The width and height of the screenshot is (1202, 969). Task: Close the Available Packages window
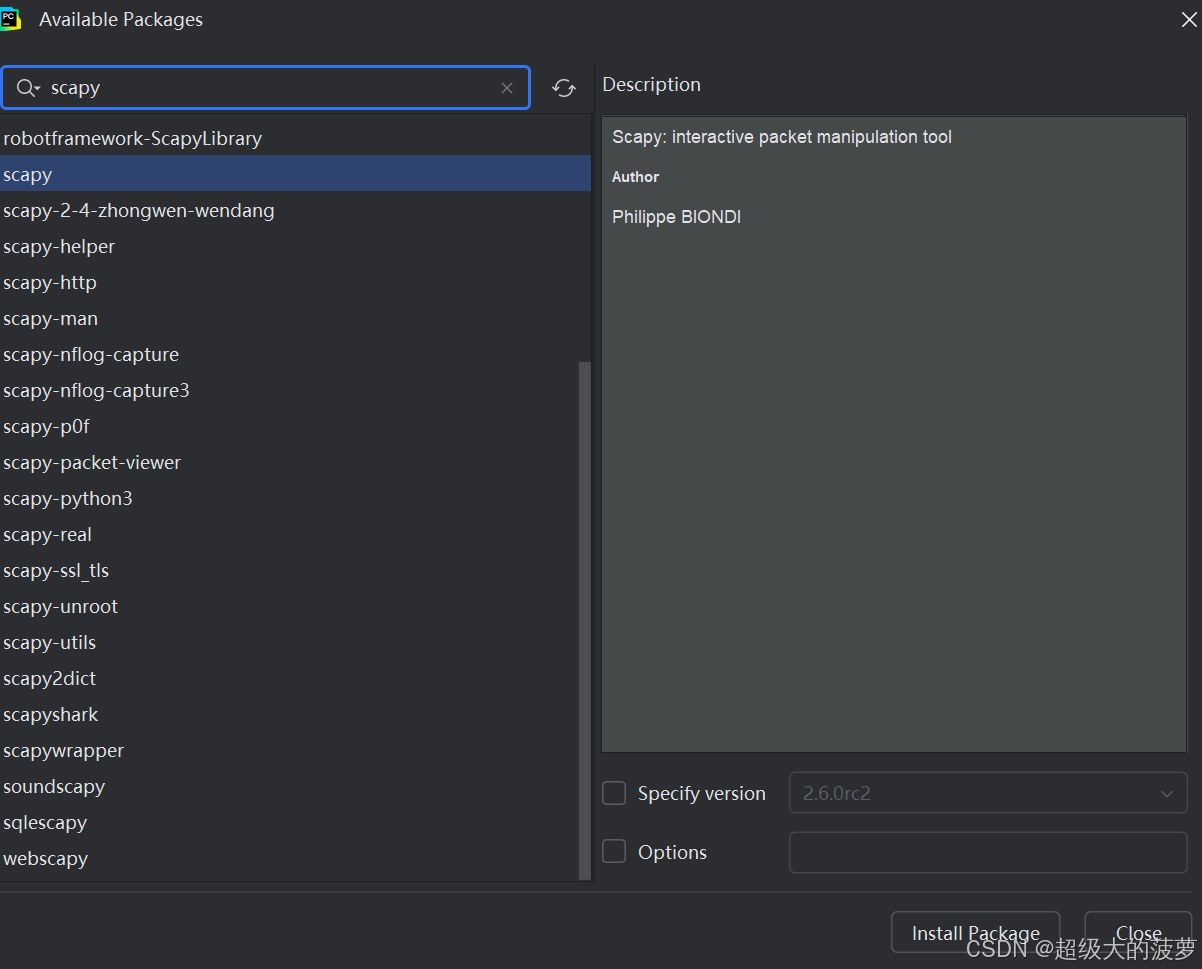pyautogui.click(x=1189, y=19)
